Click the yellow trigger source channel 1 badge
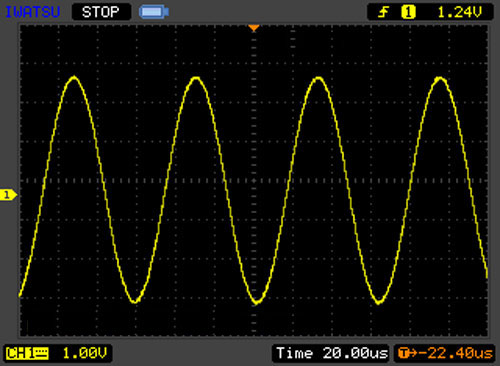500x366 pixels. (408, 13)
